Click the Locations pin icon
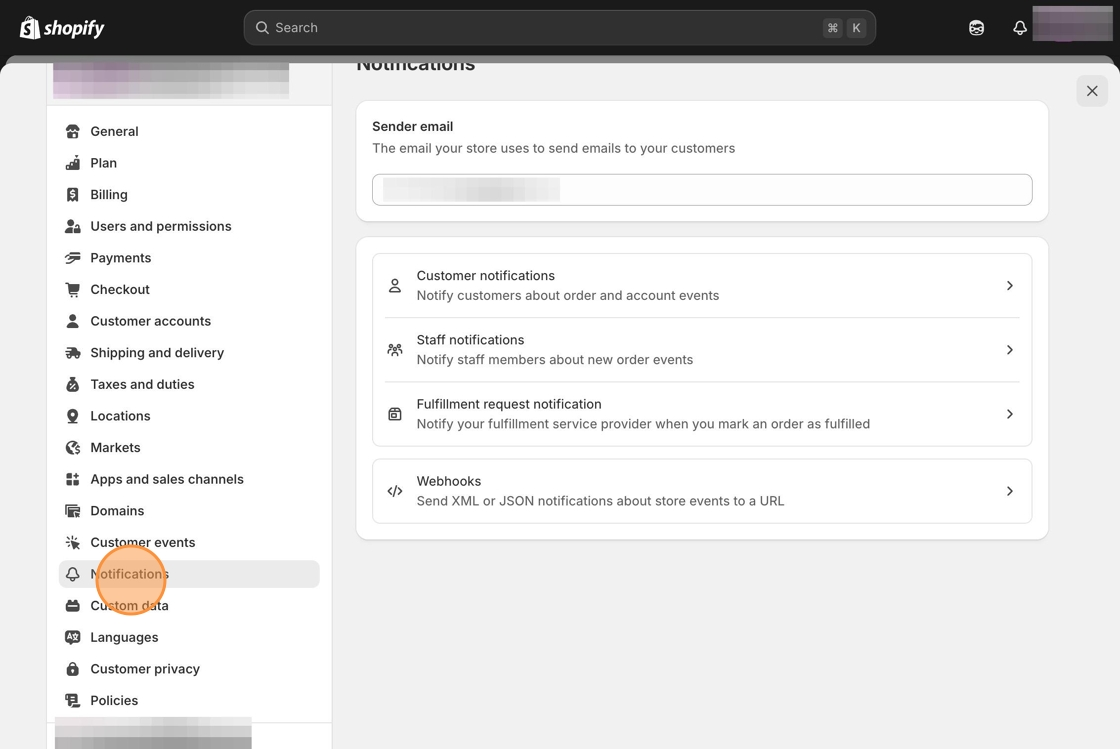Image resolution: width=1120 pixels, height=749 pixels. click(73, 416)
